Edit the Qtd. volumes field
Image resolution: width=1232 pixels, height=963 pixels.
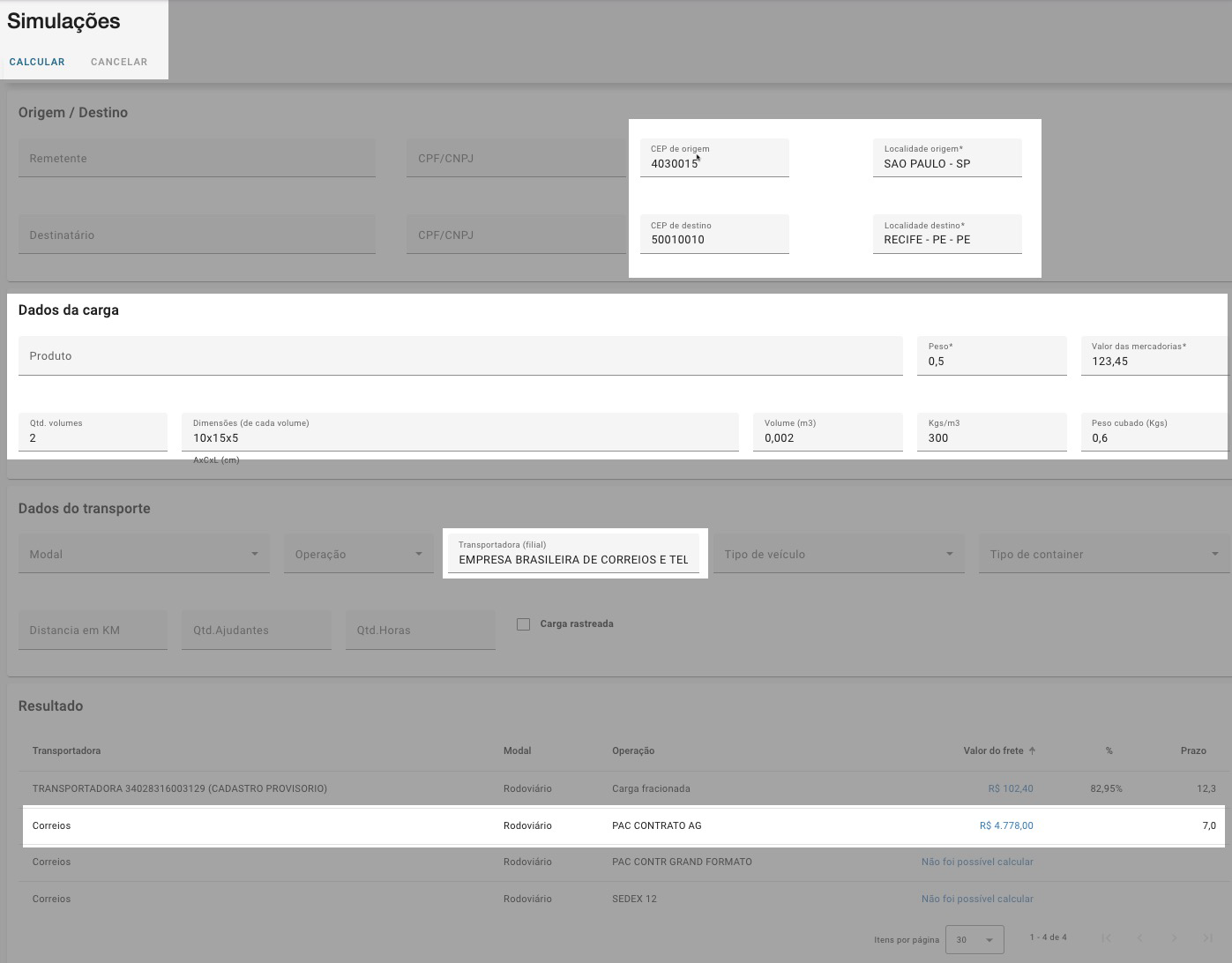click(x=93, y=432)
